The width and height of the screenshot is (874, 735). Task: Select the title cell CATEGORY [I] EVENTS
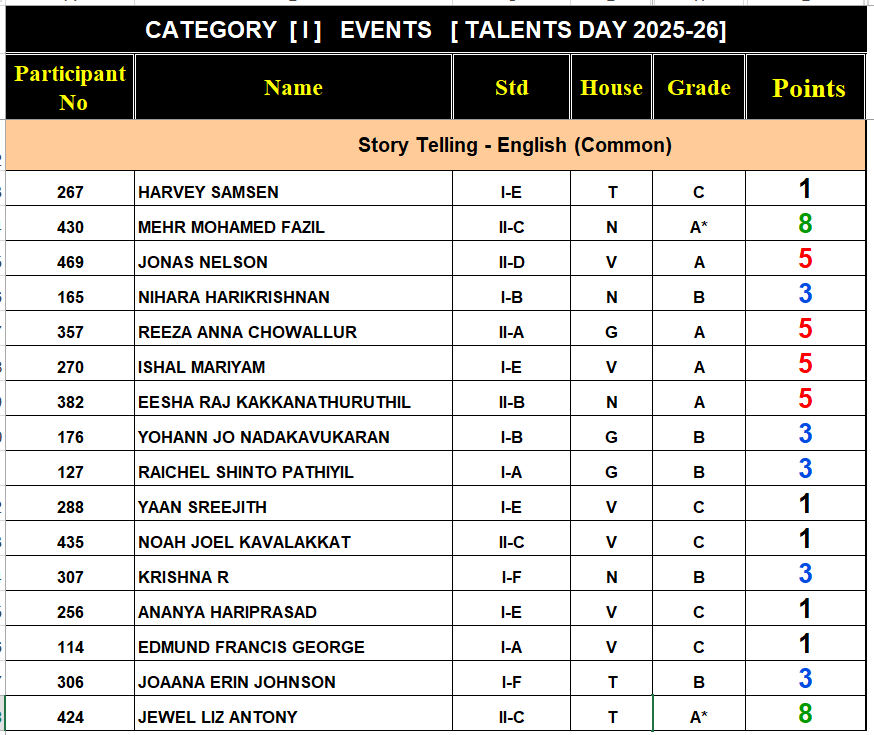[436, 30]
